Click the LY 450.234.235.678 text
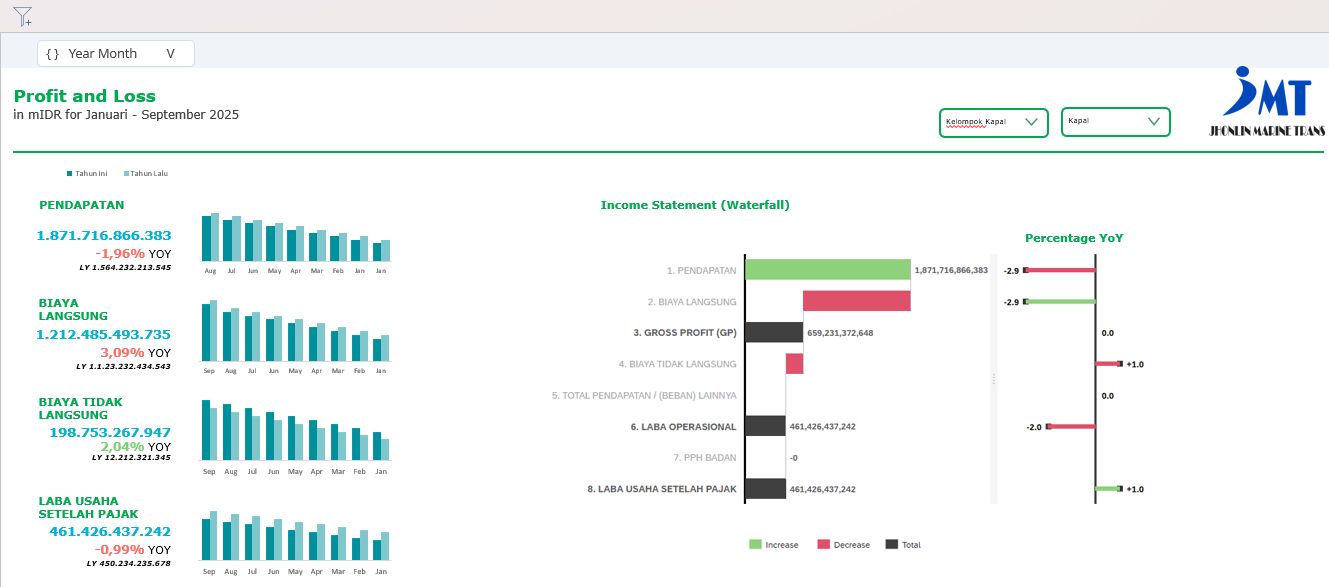1329x587 pixels. point(128,564)
